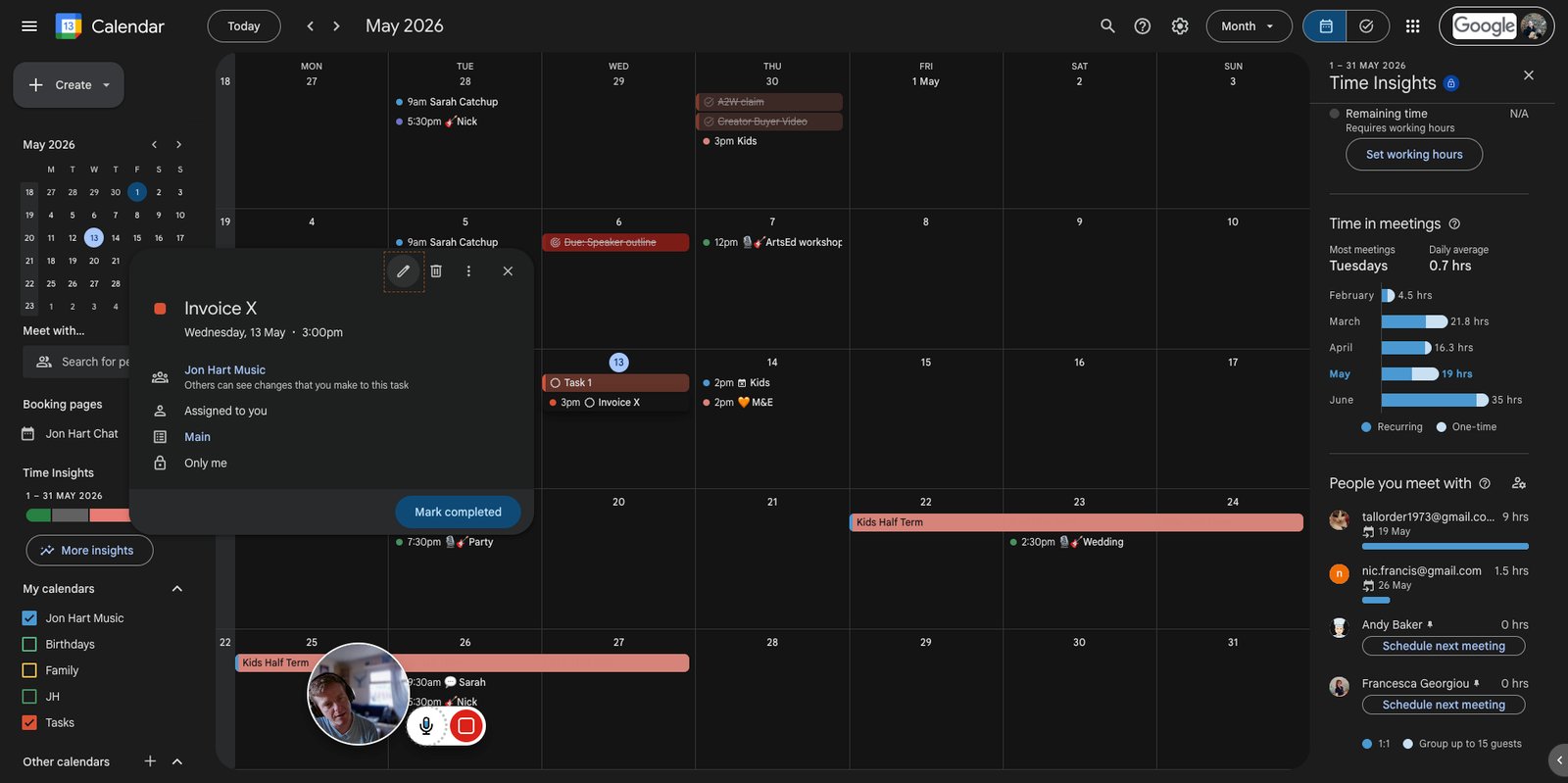
Task: Delete the Invoice X task
Action: pos(436,271)
